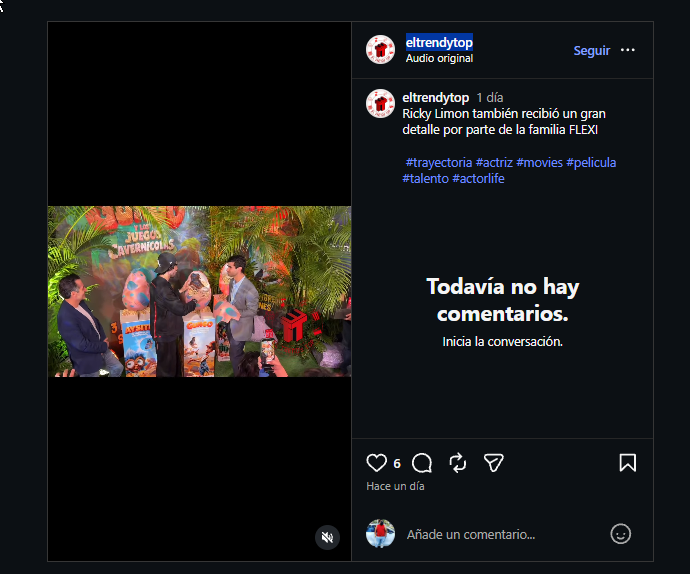
Task: Open eltrendytop username in caption
Action: (436, 97)
